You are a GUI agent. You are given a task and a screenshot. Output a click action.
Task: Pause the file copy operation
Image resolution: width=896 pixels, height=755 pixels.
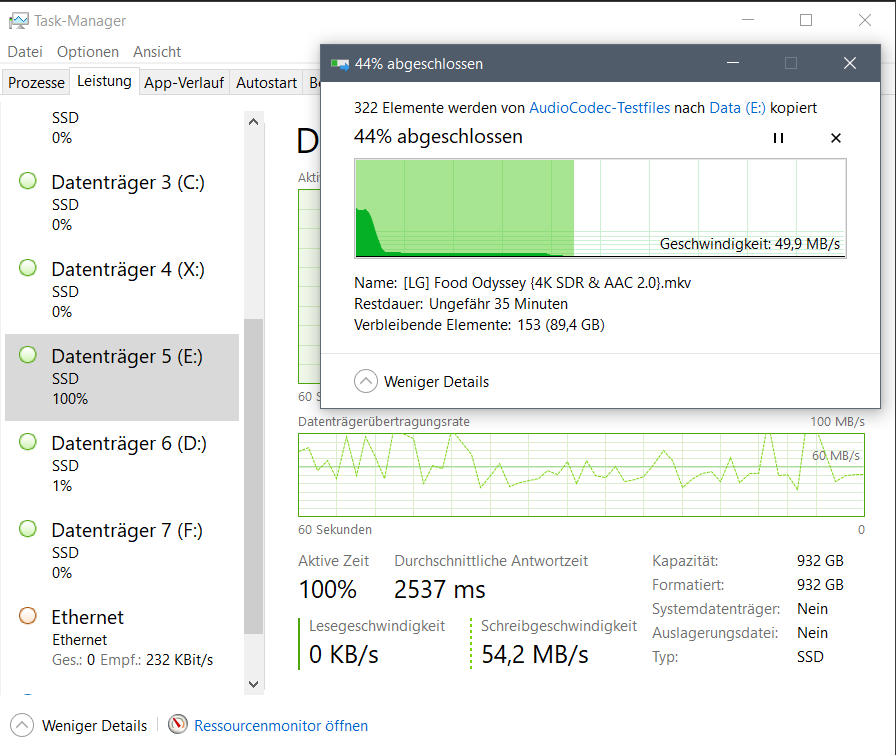(778, 138)
